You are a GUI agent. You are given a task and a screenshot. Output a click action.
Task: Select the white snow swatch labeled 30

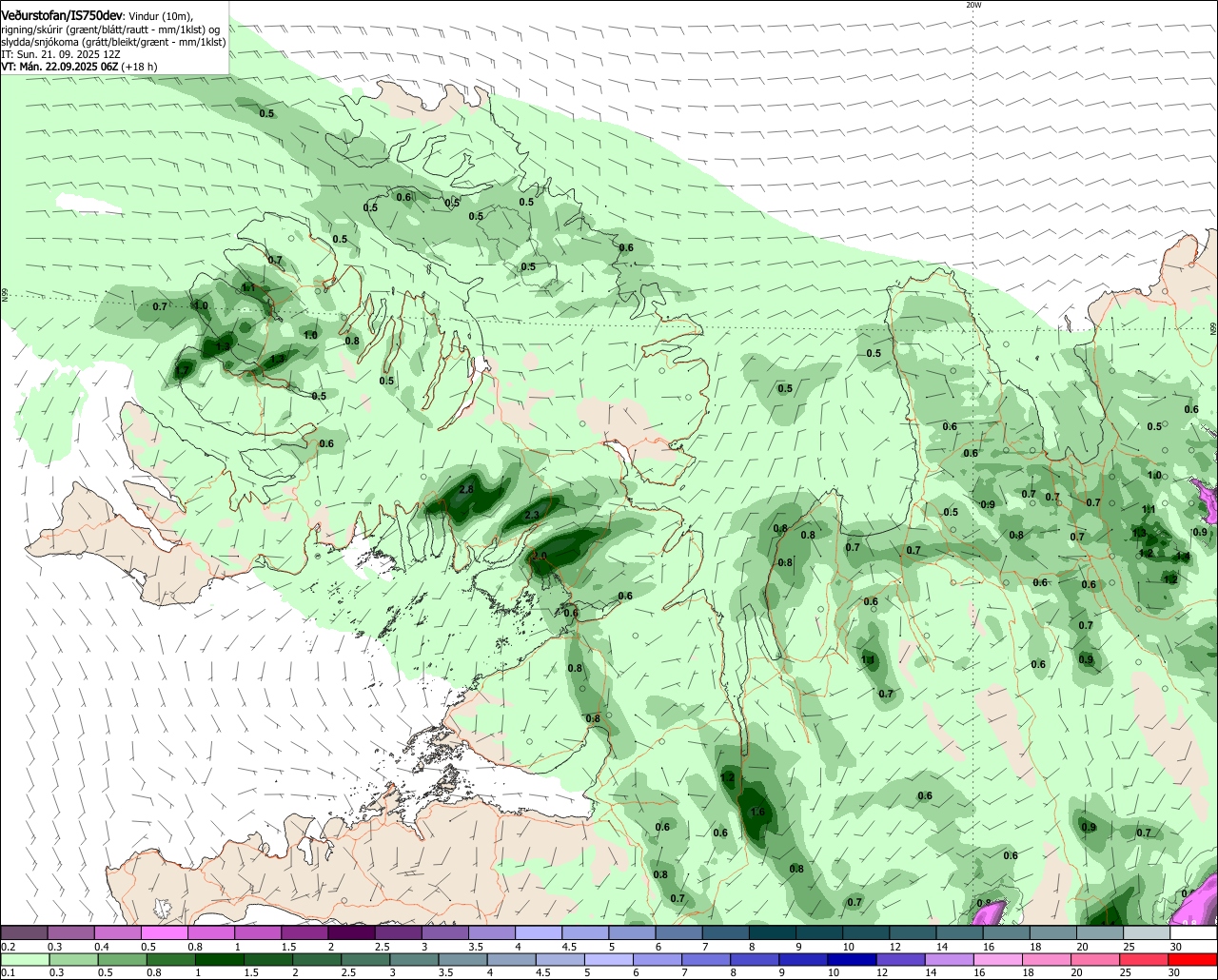[x=1194, y=932]
